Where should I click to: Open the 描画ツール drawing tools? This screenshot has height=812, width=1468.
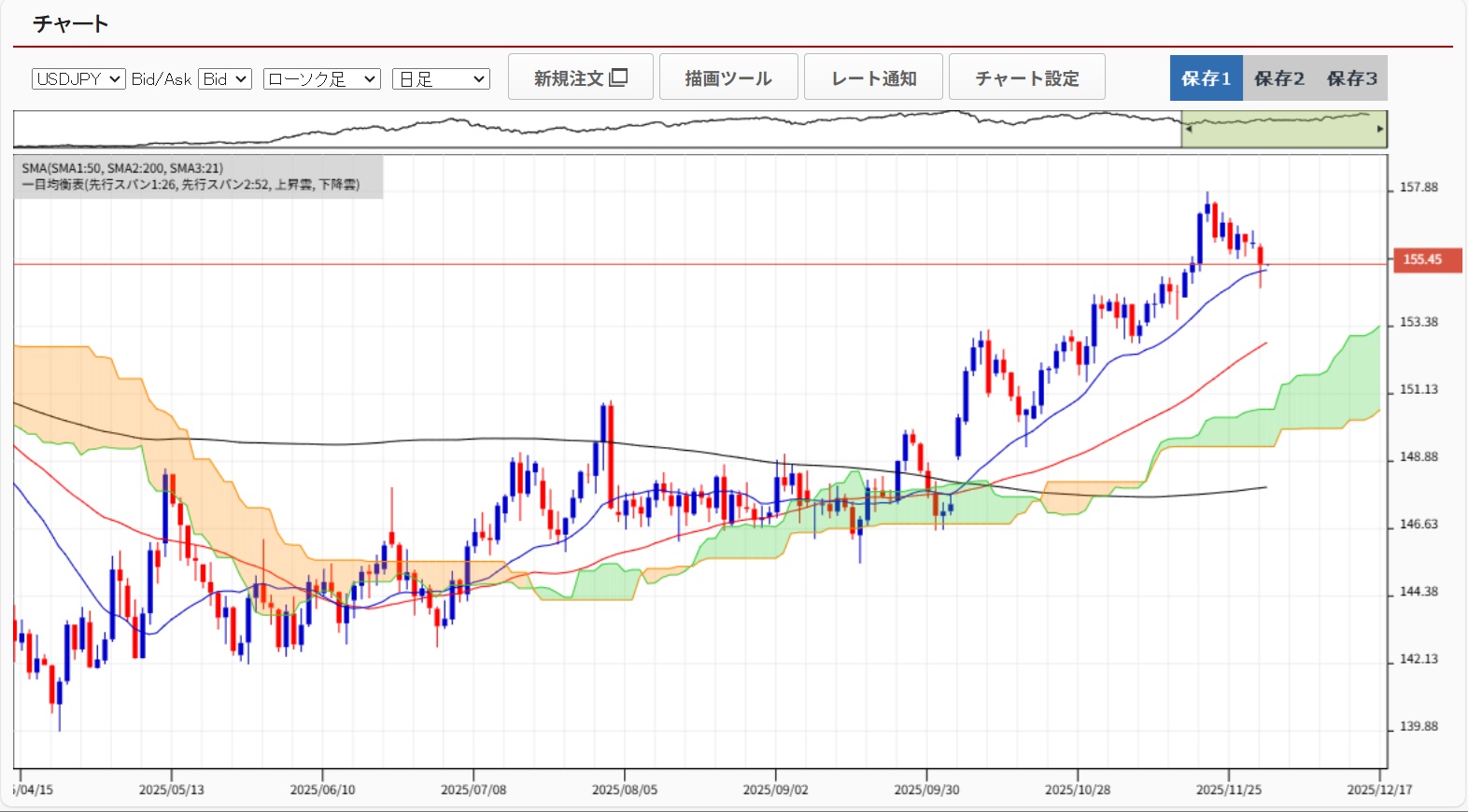[728, 77]
